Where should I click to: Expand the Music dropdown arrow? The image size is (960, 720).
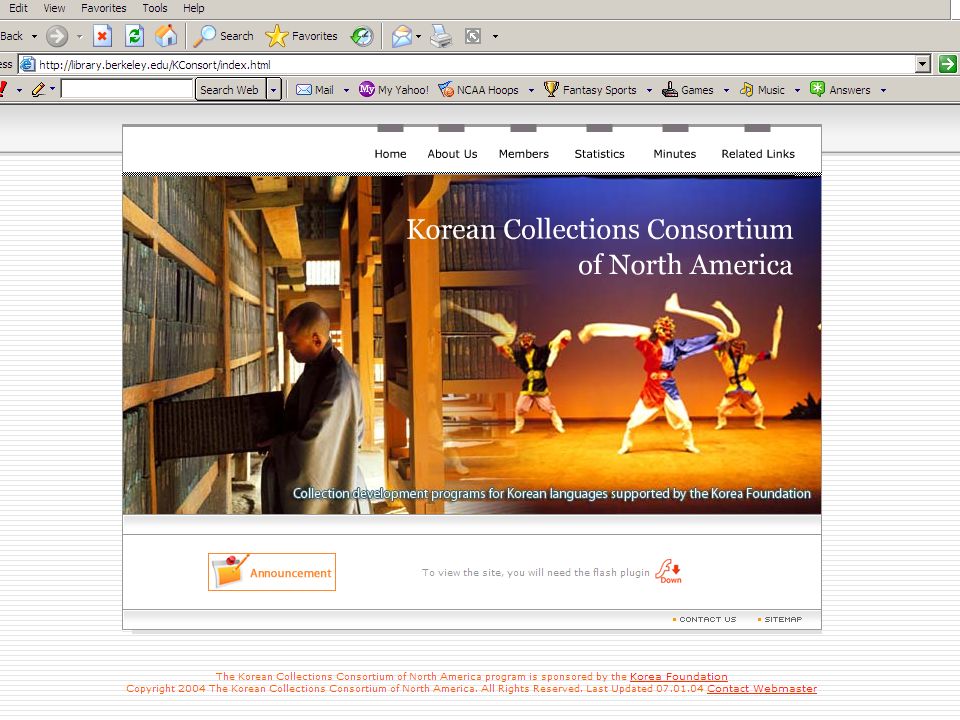point(797,90)
